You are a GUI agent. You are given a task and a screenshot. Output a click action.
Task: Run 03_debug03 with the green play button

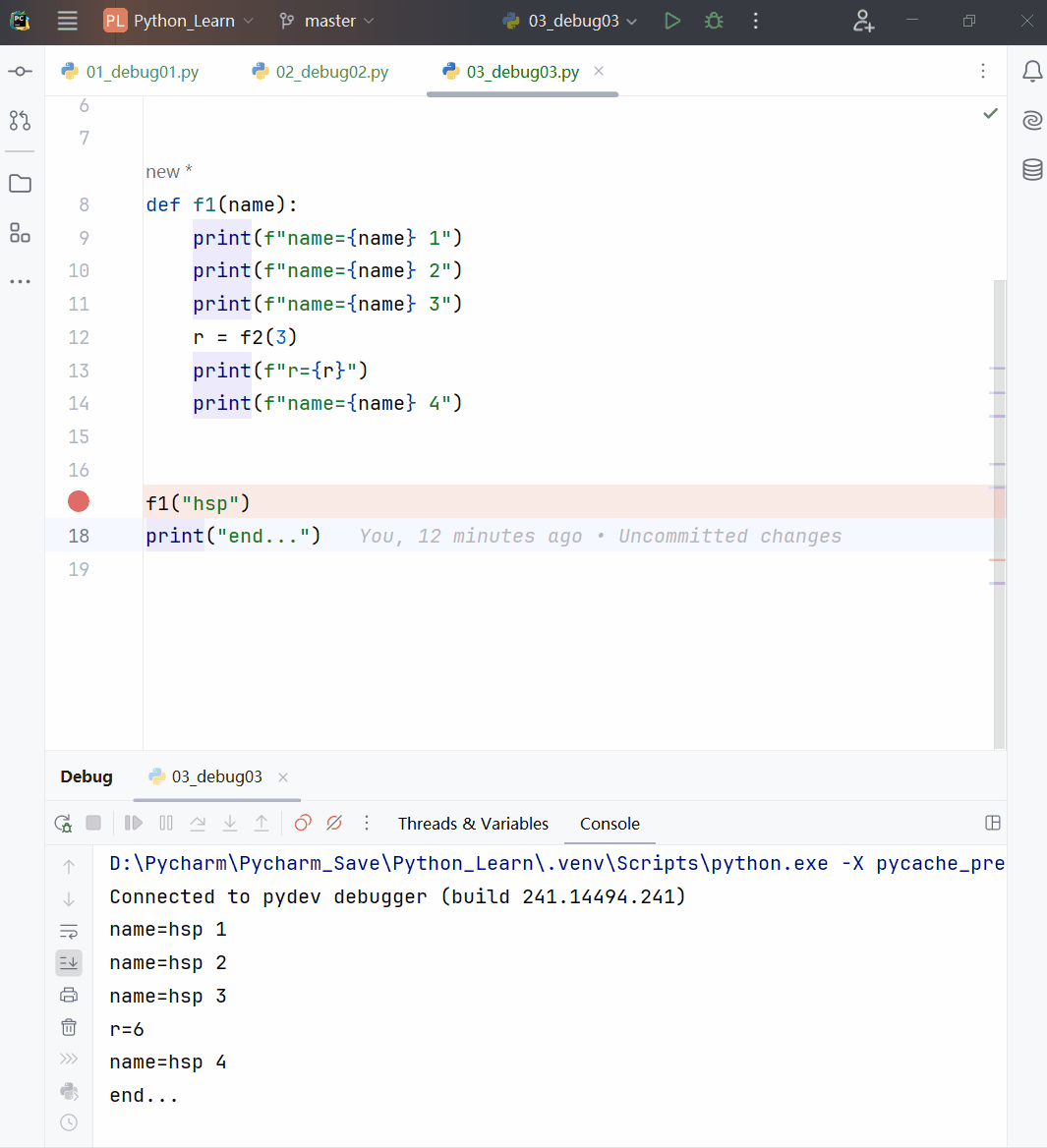(672, 21)
